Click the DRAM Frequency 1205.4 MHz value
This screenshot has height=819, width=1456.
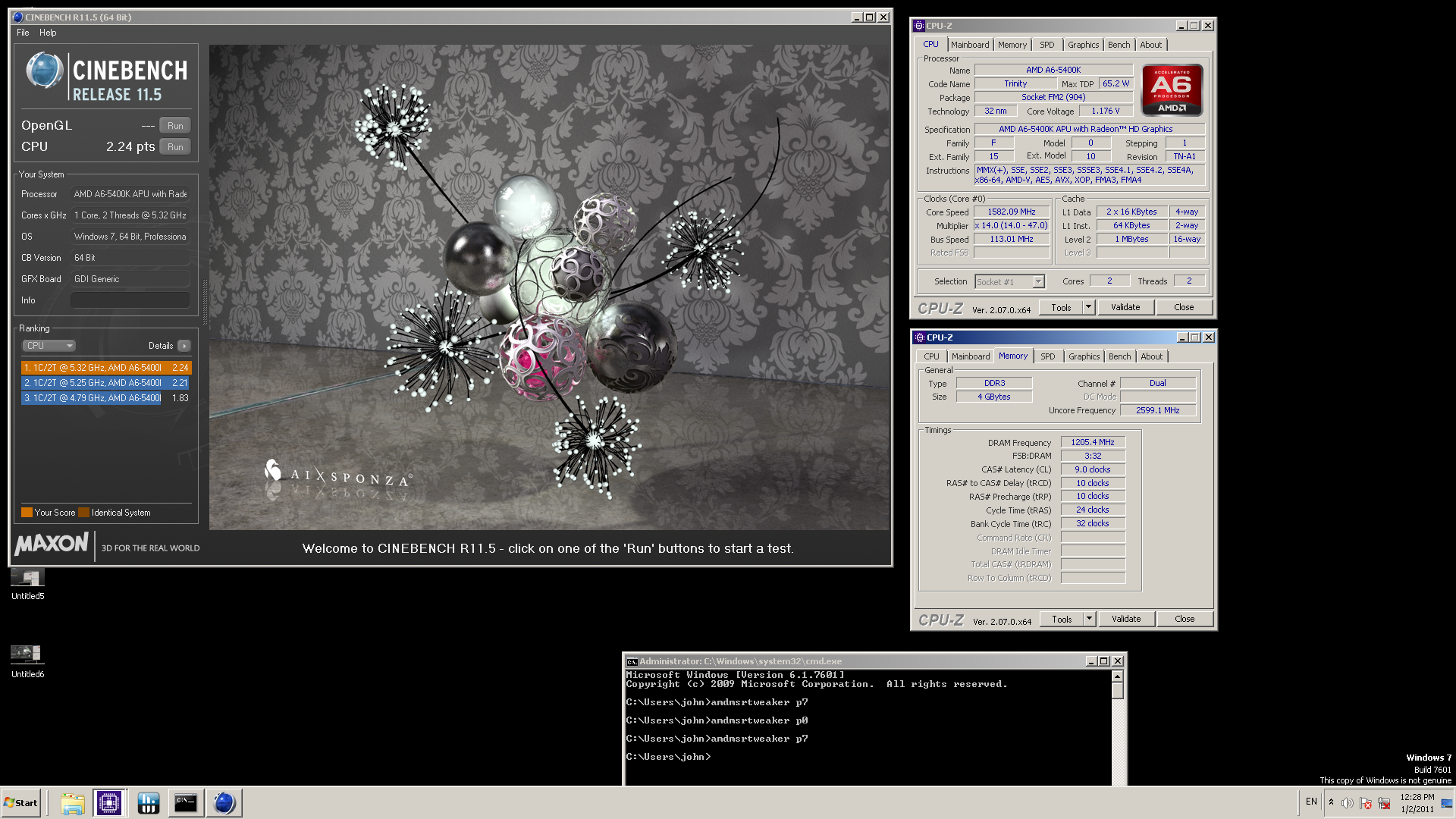pos(1093,443)
